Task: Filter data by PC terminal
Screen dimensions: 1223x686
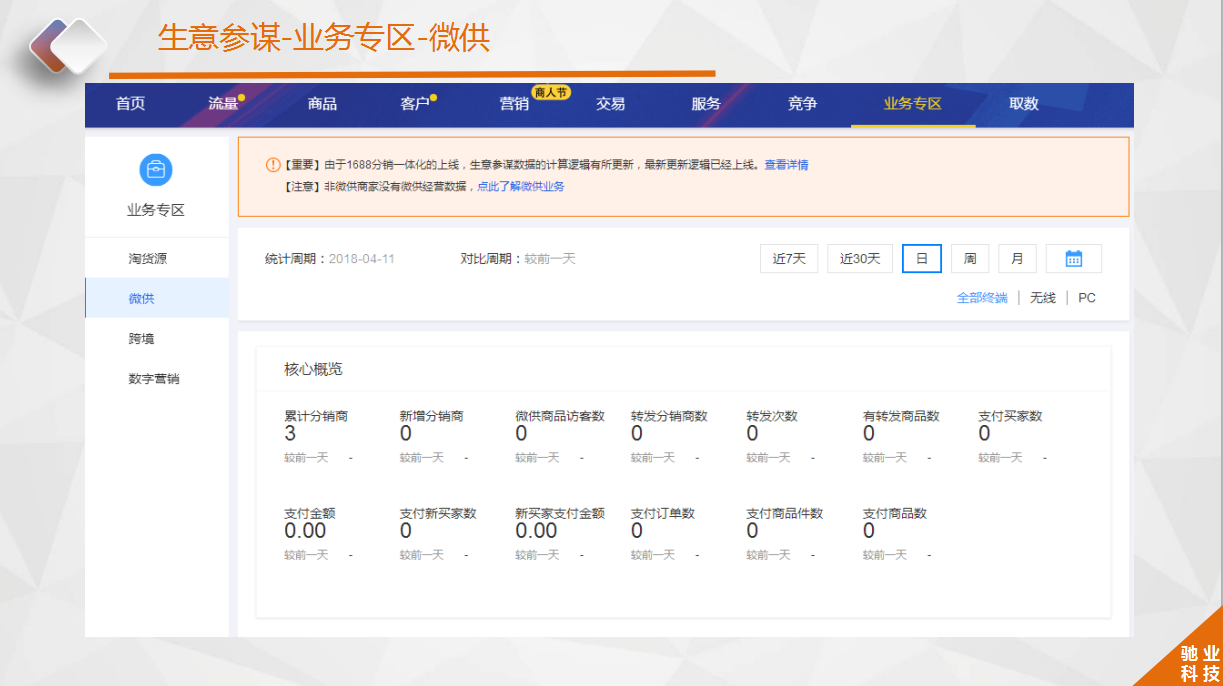Action: click(1087, 298)
